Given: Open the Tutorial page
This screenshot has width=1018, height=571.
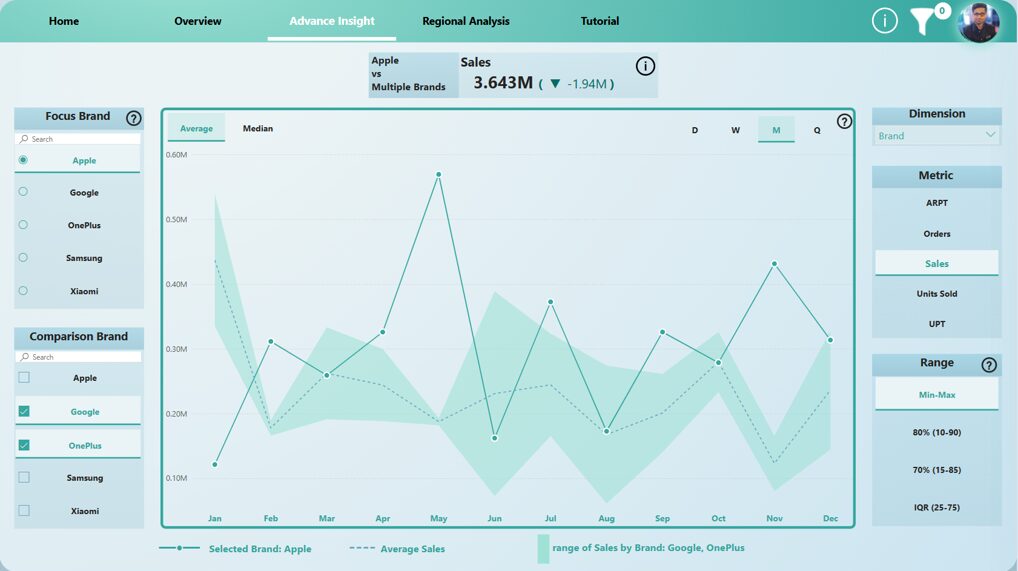Looking at the screenshot, I should [599, 21].
